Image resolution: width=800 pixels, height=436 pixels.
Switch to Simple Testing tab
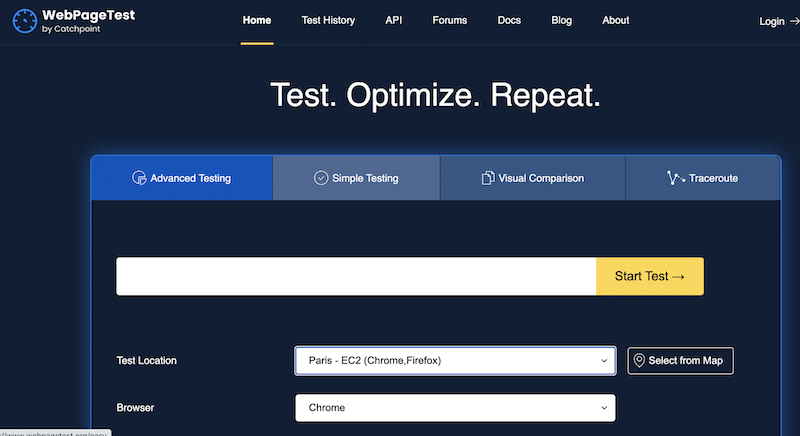point(356,178)
